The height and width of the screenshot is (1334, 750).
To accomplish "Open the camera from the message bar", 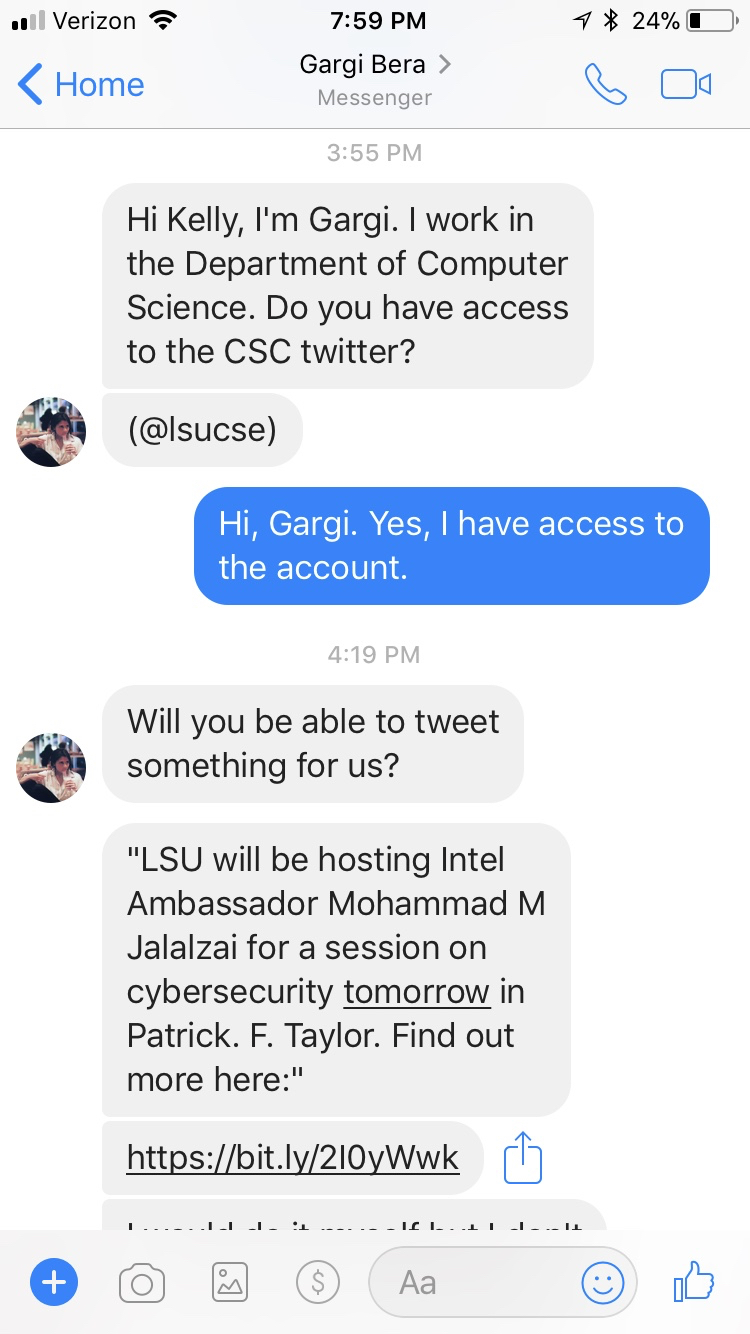I will 142,1281.
